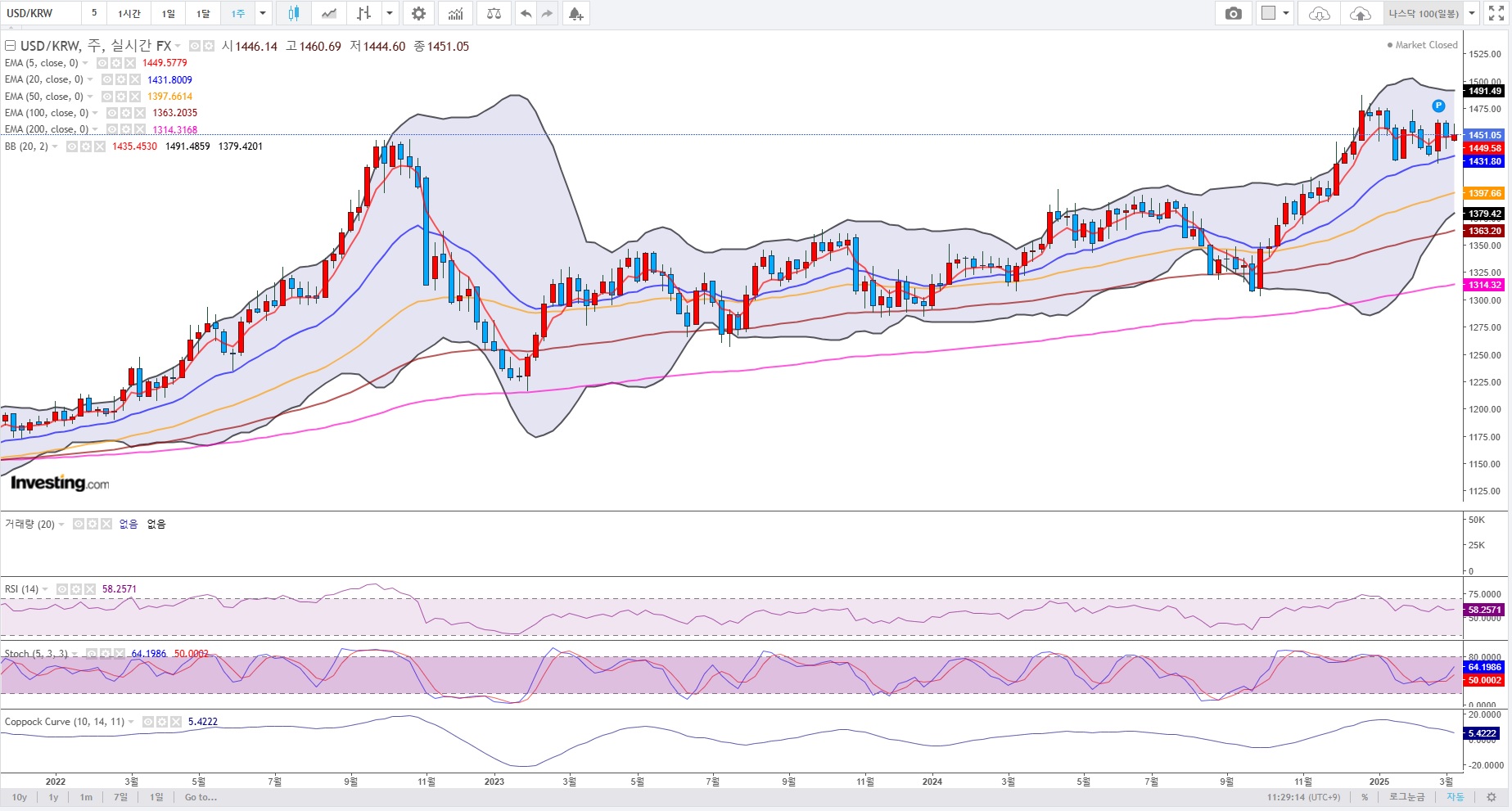Click the USD/KRW symbol input field
Image resolution: width=1512 pixels, height=811 pixels.
point(41,13)
